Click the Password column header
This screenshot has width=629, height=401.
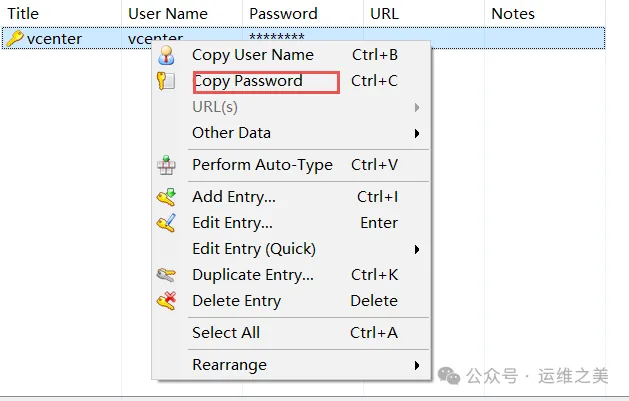tap(283, 14)
